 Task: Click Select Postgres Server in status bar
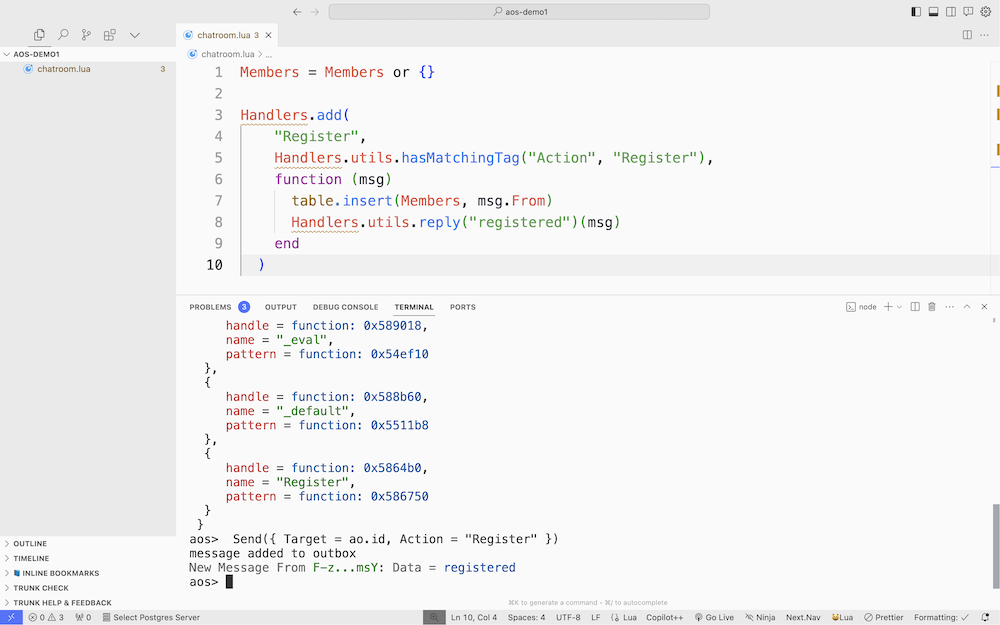pos(150,618)
